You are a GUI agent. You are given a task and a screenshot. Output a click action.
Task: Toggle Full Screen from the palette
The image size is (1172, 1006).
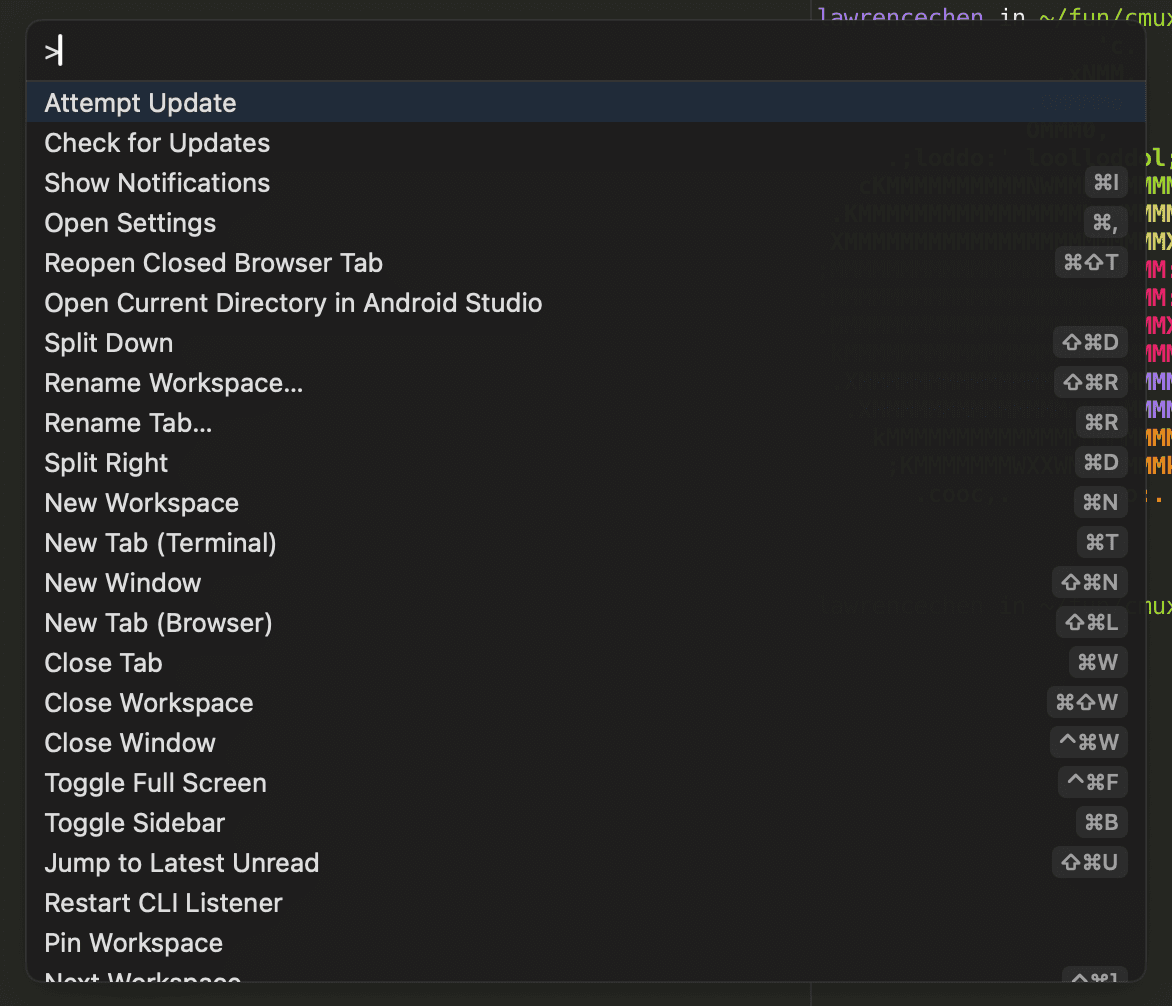tap(155, 783)
